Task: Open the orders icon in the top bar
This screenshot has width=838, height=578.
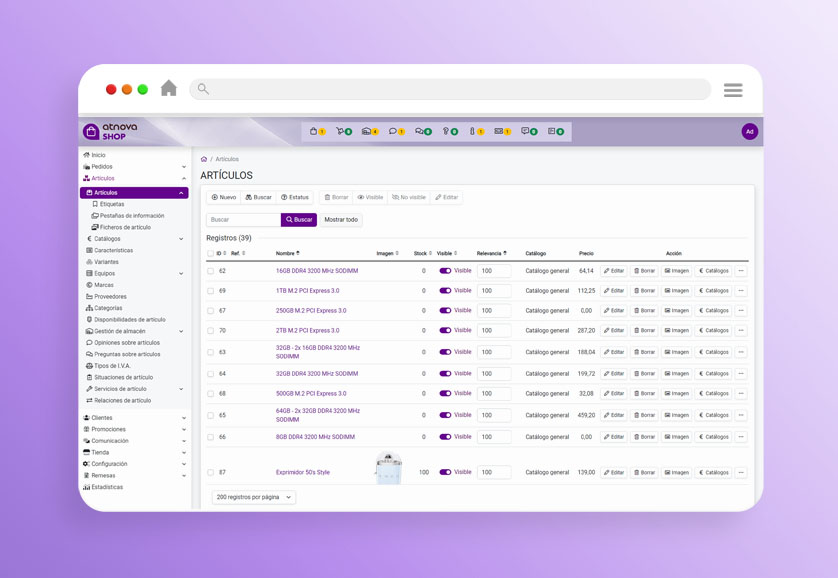Action: (x=368, y=131)
